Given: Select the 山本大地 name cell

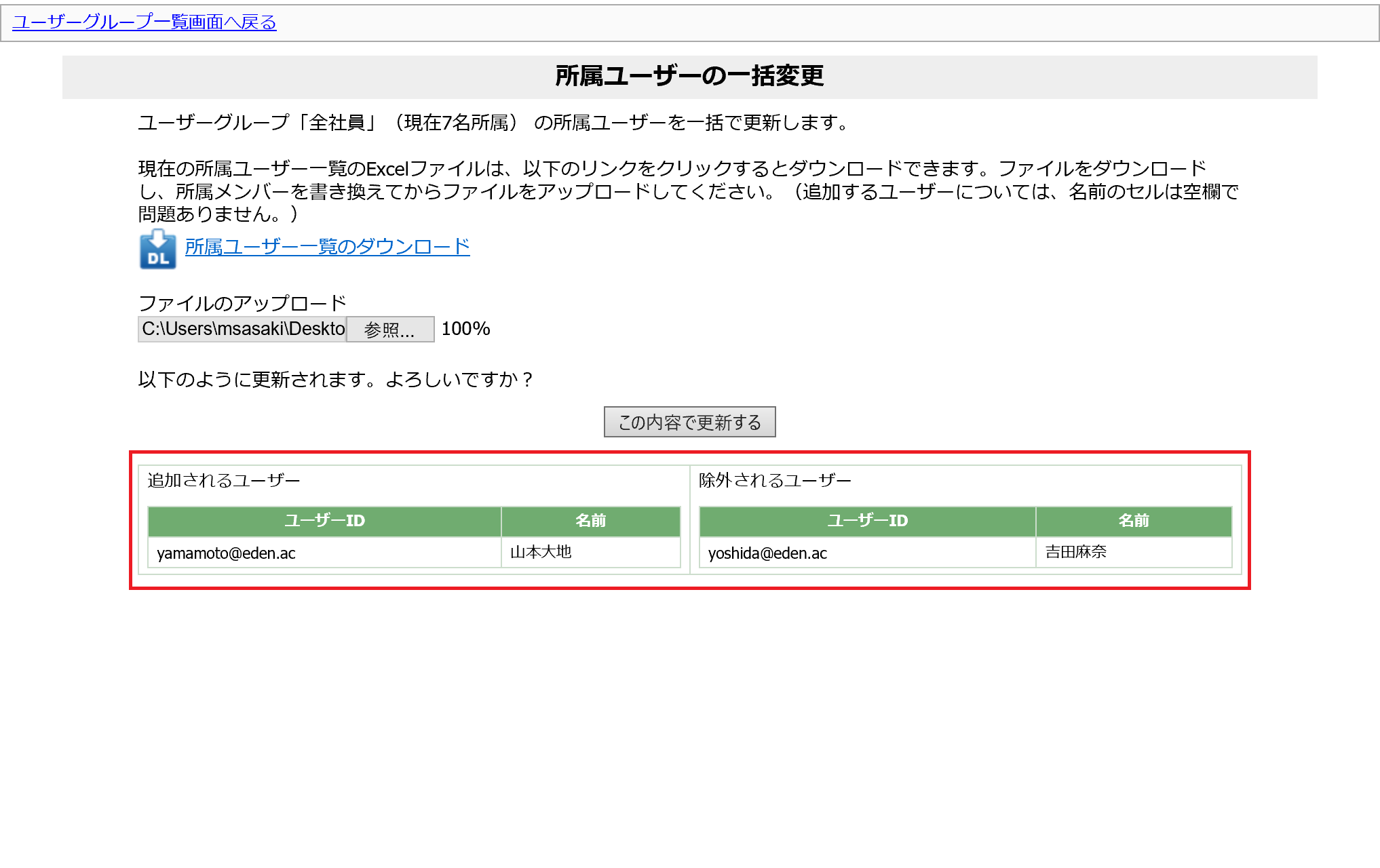Looking at the screenshot, I should [591, 553].
